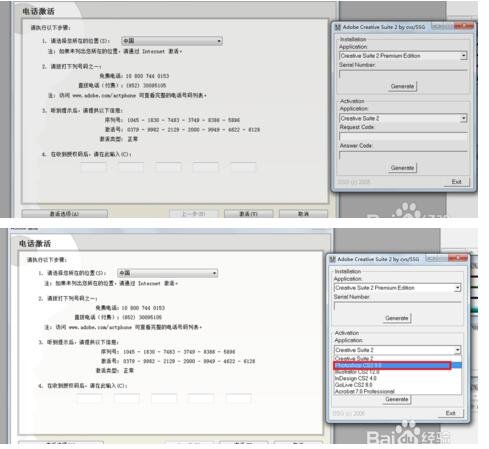
Task: Click www.adobe.com/actphone text in upper dialog
Action: (x=104, y=96)
